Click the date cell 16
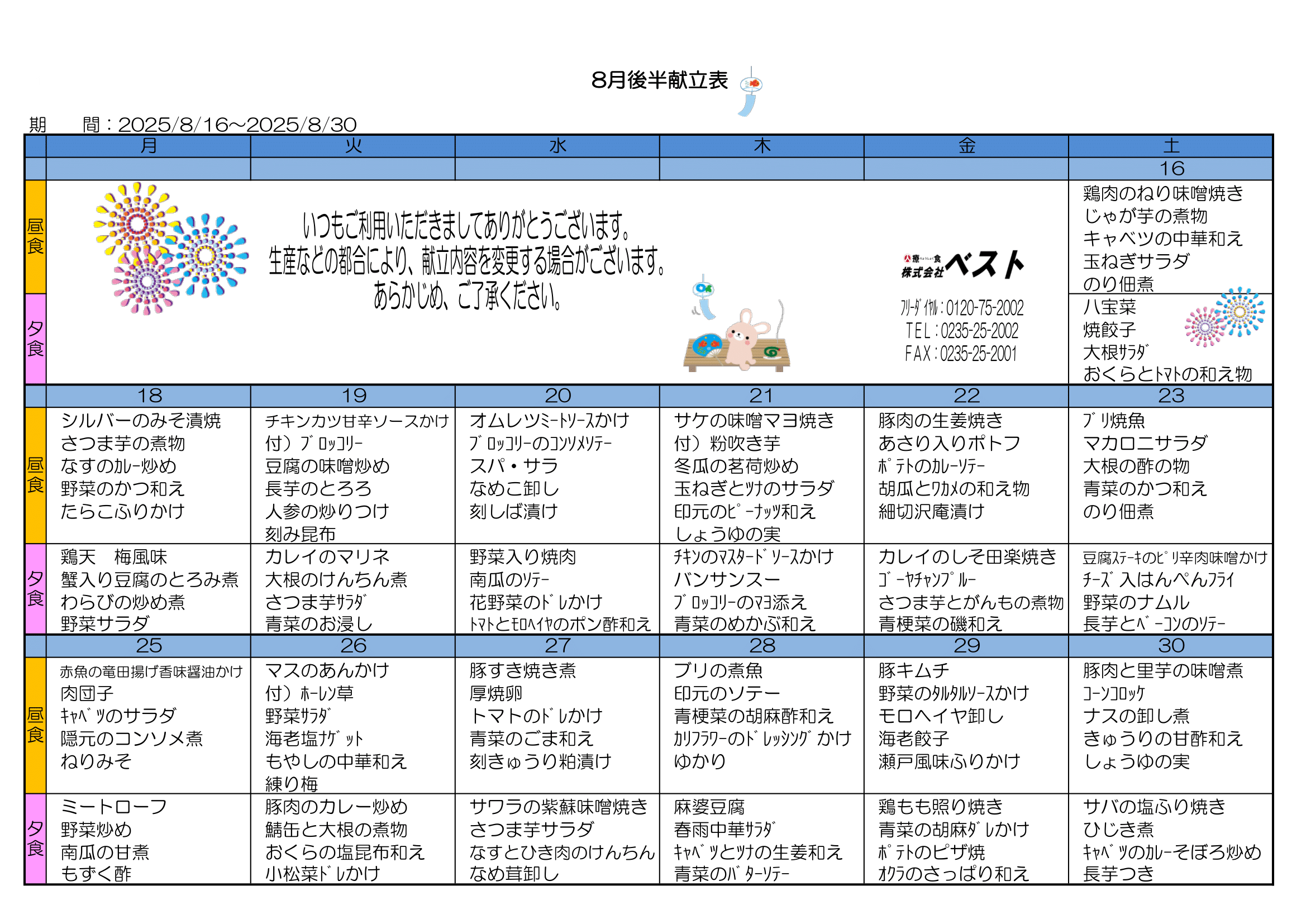This screenshot has width=1306, height=924. click(x=1171, y=169)
